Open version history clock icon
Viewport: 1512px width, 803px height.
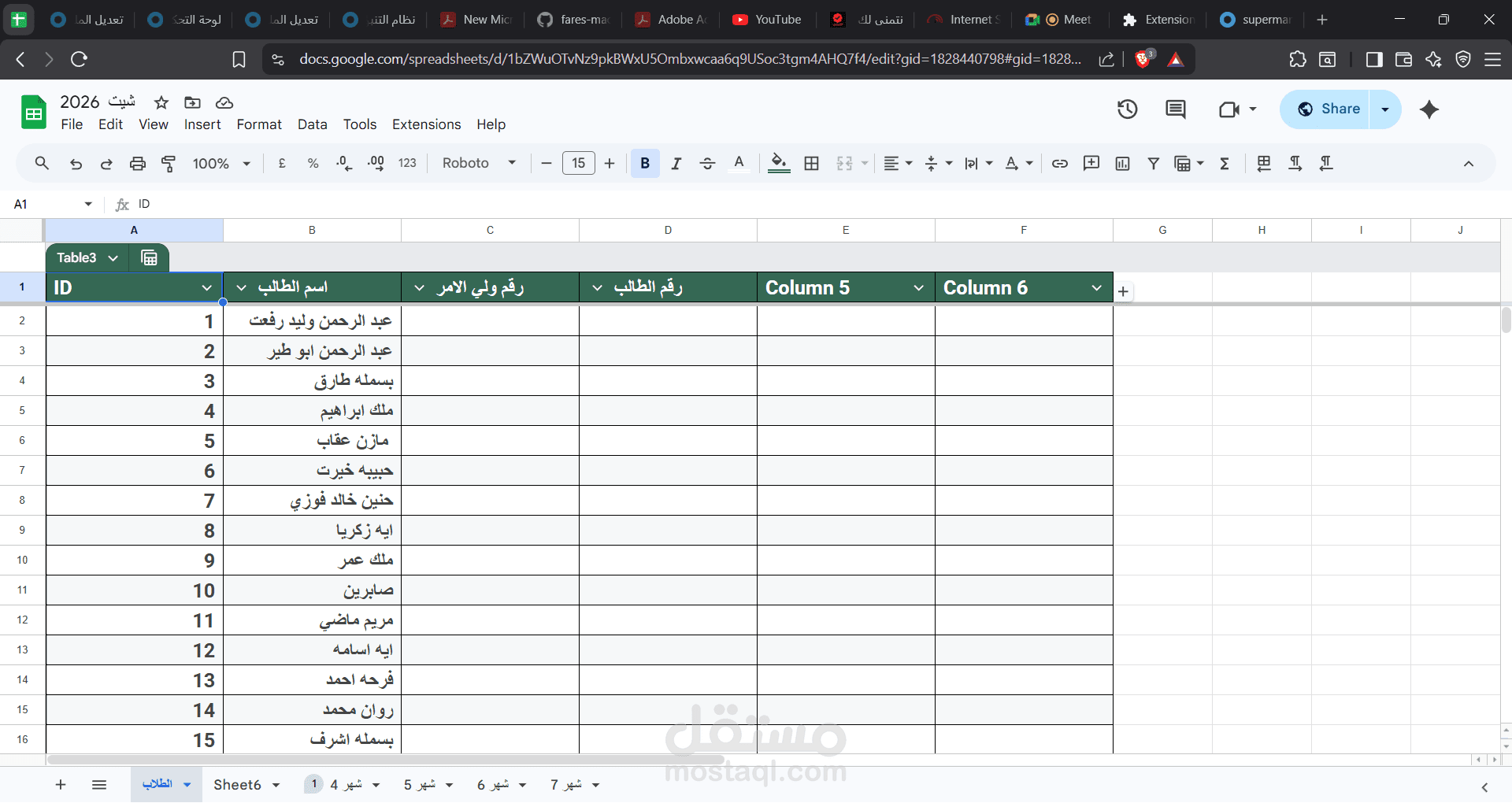pyautogui.click(x=1128, y=109)
